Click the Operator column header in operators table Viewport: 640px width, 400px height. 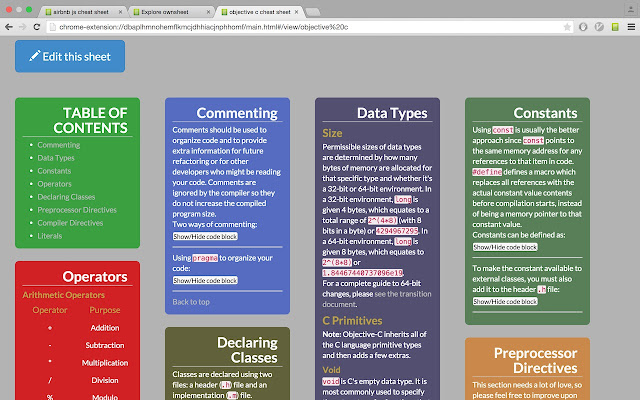coord(50,310)
